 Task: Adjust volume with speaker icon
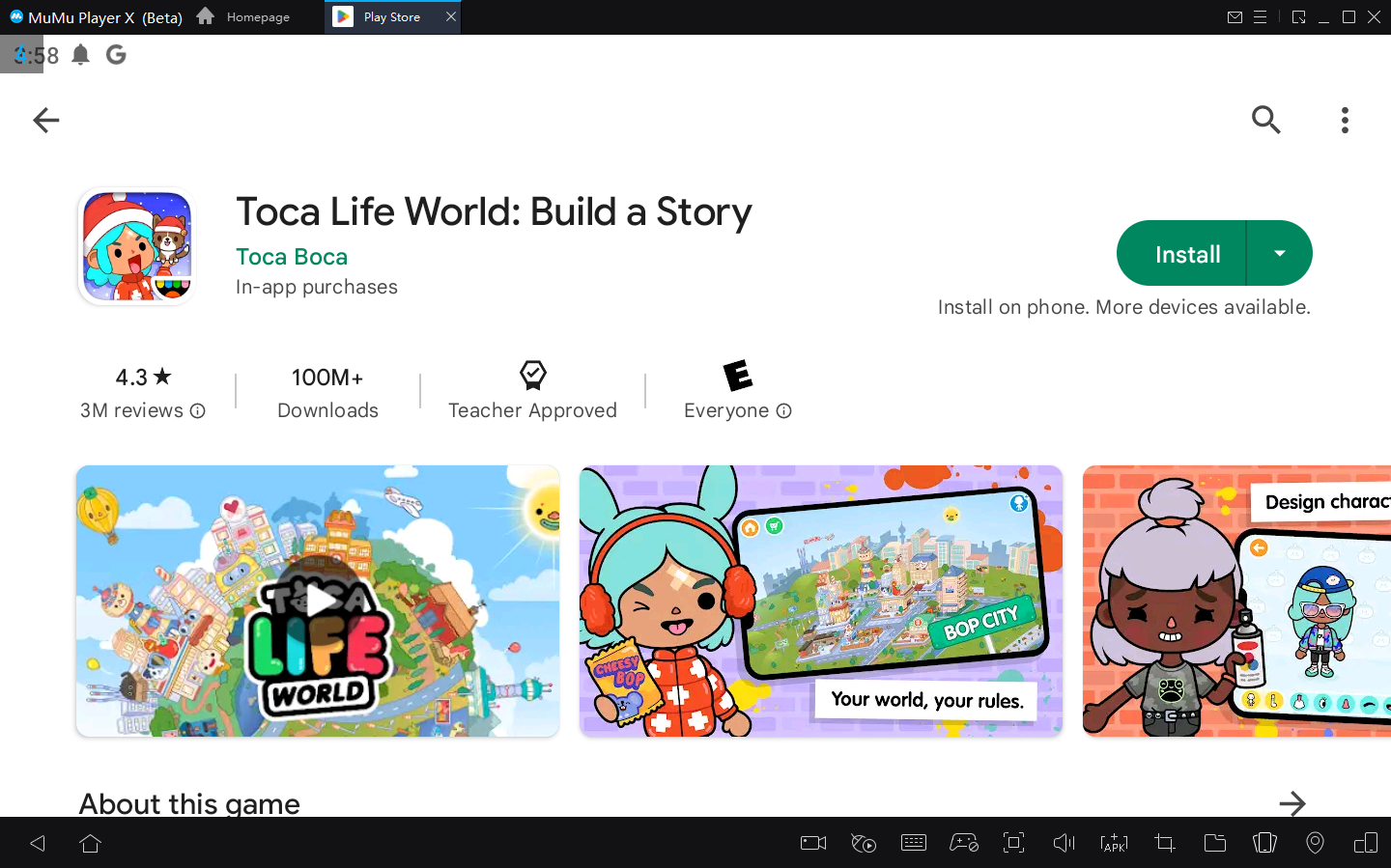click(x=1065, y=843)
